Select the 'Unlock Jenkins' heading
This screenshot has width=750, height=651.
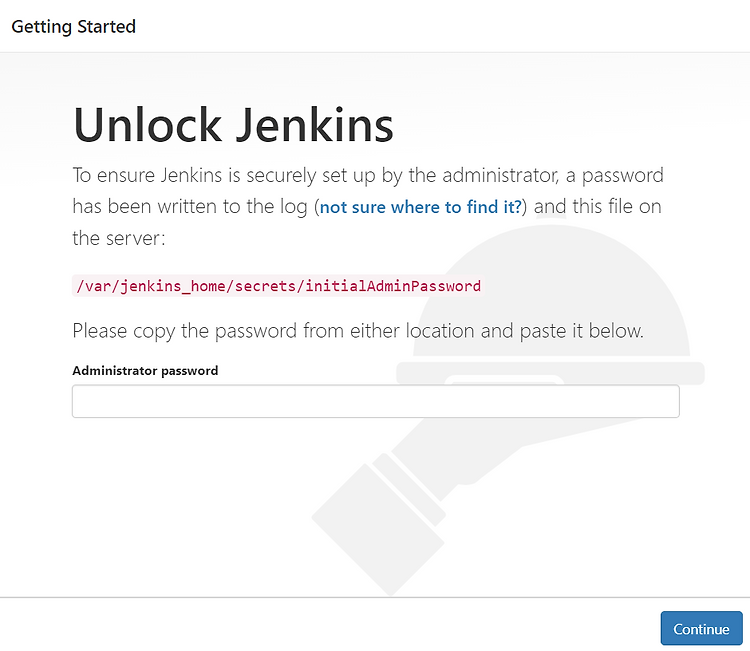233,125
